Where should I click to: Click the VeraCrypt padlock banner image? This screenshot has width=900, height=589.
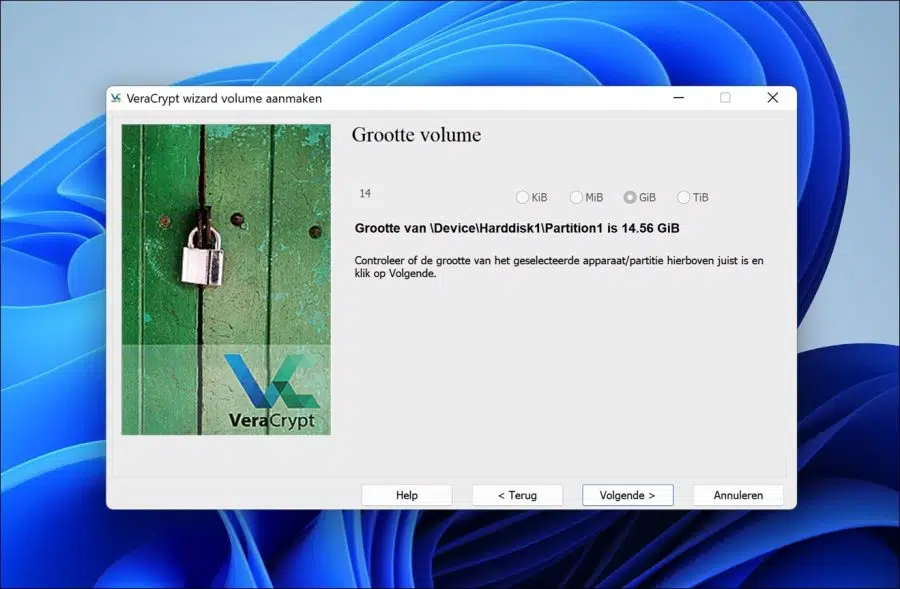point(226,280)
